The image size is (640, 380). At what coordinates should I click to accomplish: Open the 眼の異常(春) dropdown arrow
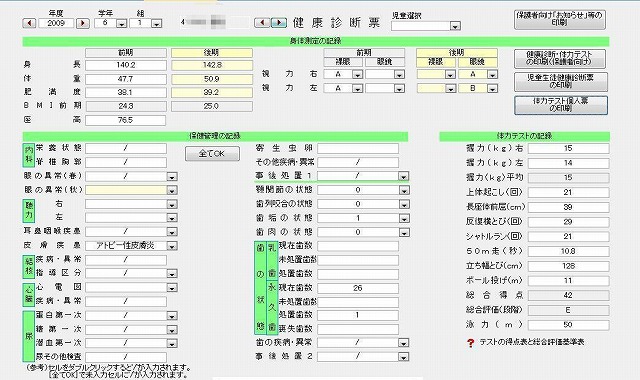click(172, 177)
